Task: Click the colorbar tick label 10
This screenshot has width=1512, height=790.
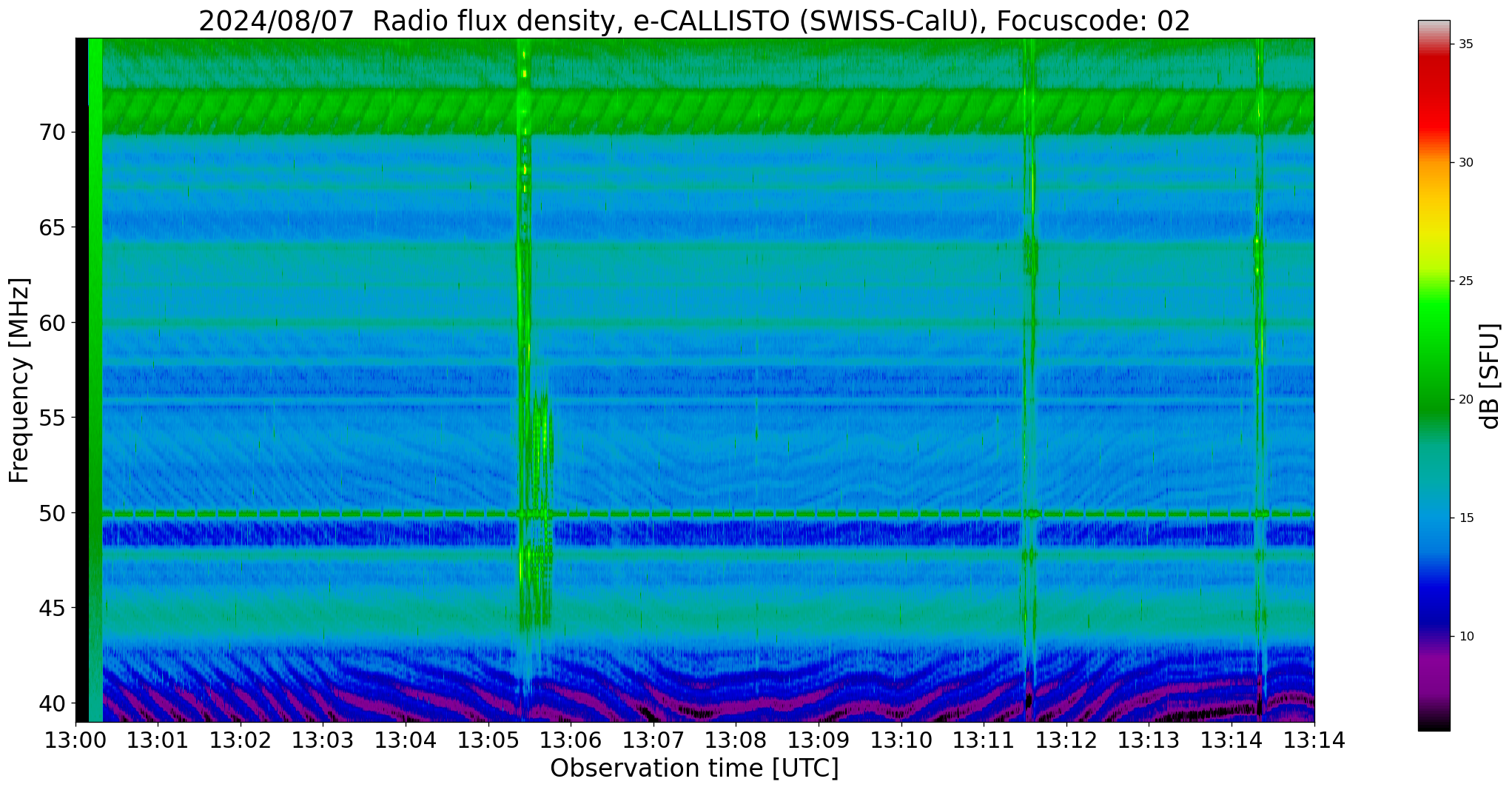Action: pos(1466,637)
